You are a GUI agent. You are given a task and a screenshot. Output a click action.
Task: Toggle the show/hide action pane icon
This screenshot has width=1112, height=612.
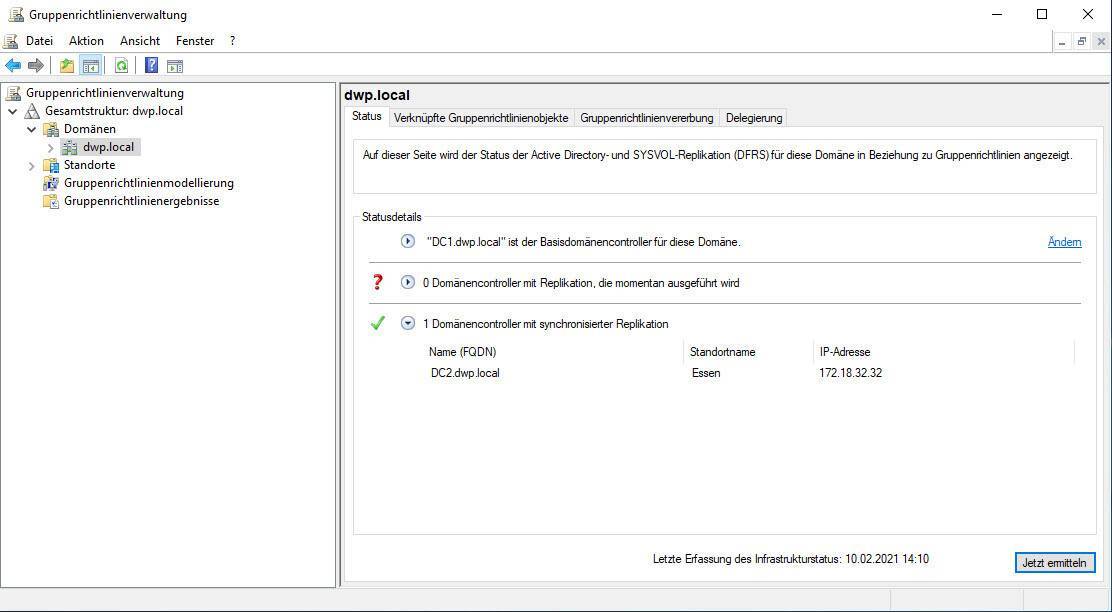tap(175, 66)
